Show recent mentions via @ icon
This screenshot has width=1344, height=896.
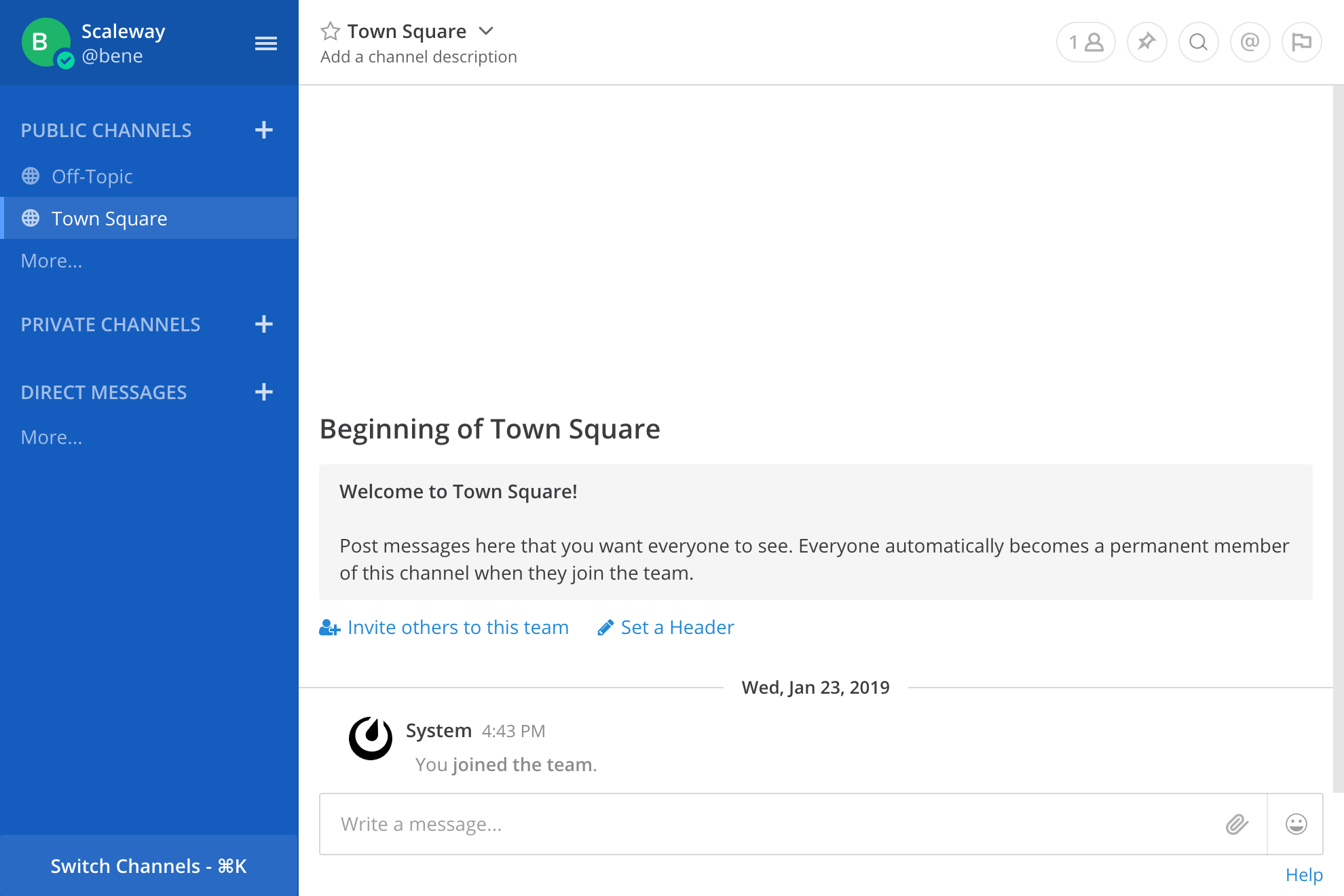pos(1250,42)
